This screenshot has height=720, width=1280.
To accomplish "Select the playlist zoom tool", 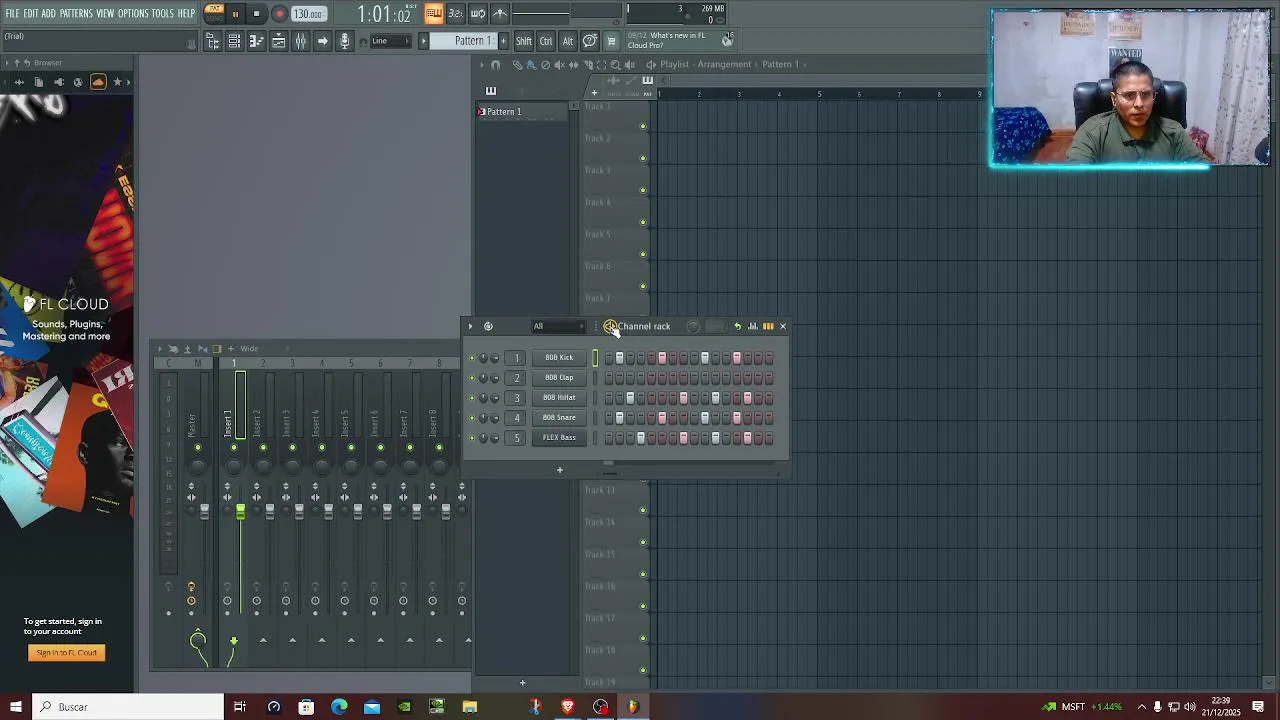I will pos(615,64).
